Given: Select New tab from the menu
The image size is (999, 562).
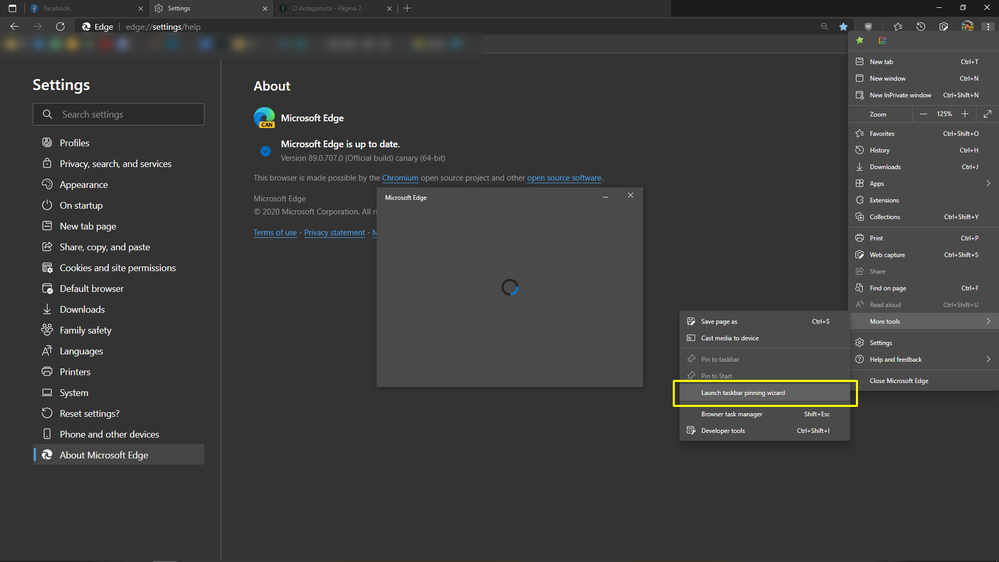Looking at the screenshot, I should [924, 62].
